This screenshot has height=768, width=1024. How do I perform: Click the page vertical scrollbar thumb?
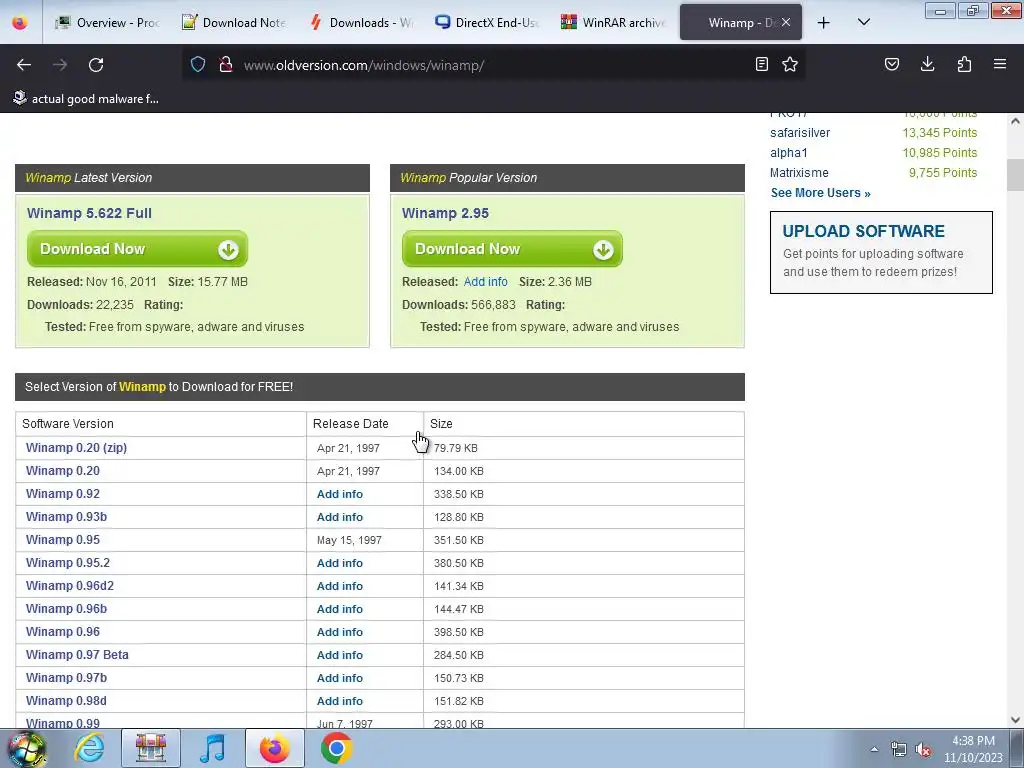coord(1016,174)
